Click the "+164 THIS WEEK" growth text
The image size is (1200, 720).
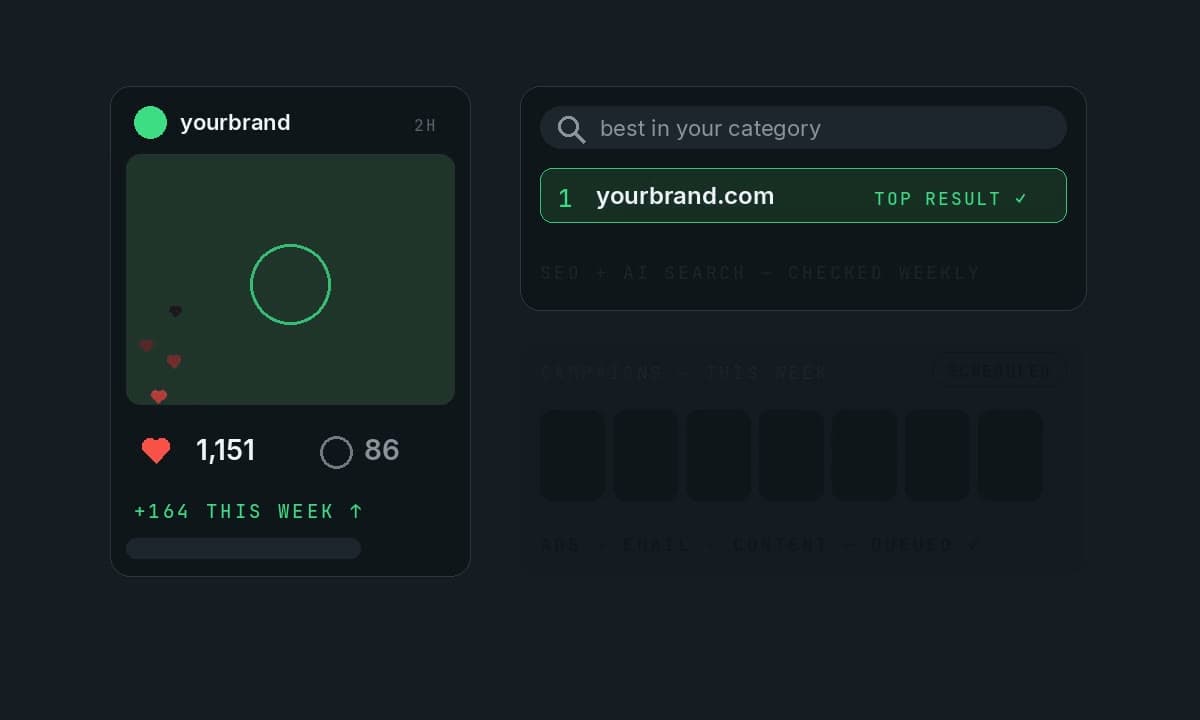(248, 511)
